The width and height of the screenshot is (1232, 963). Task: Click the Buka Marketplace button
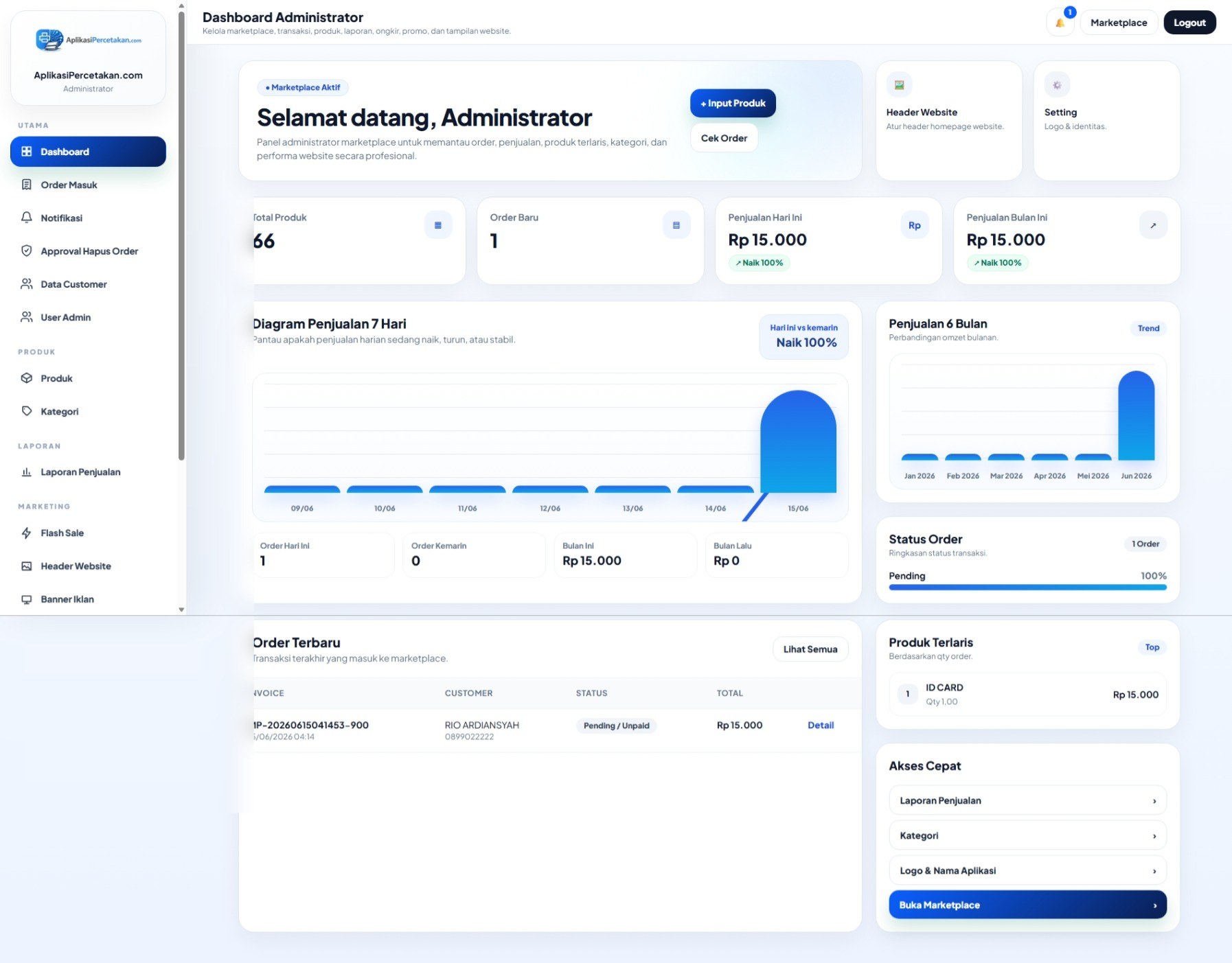[1027, 905]
